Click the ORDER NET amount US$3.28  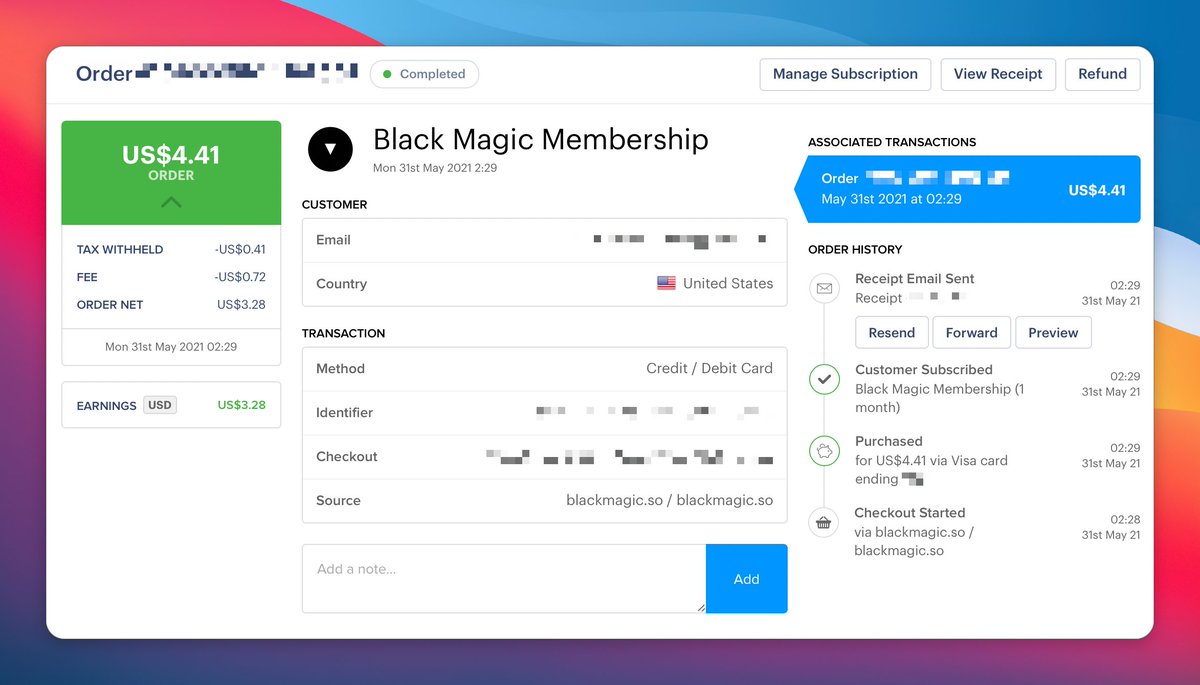tap(242, 304)
